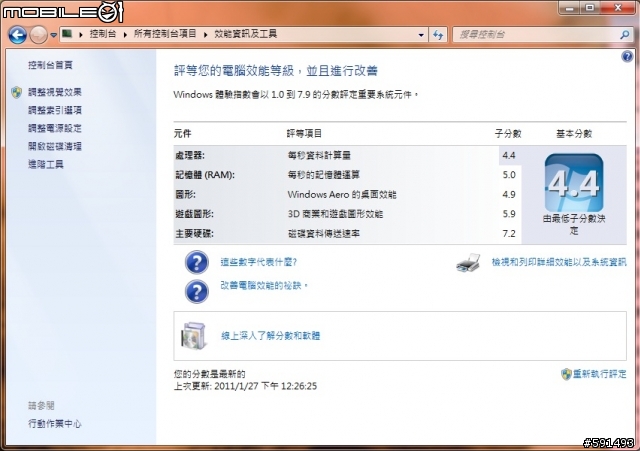Image resolution: width=640 pixels, height=451 pixels.
Task: Select the 主要硬碟 row label
Action: point(194,234)
